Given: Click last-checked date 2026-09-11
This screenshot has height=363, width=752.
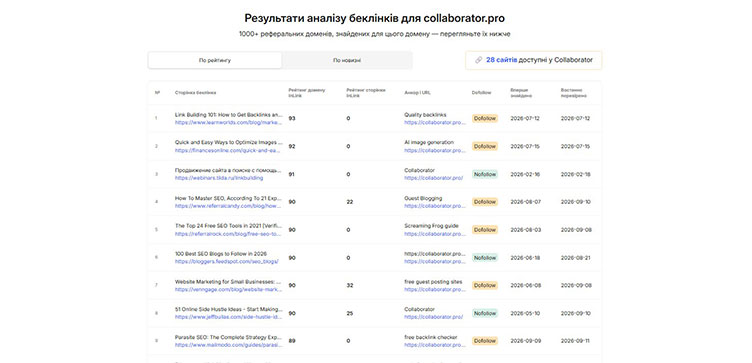Looking at the screenshot, I should (x=576, y=341).
